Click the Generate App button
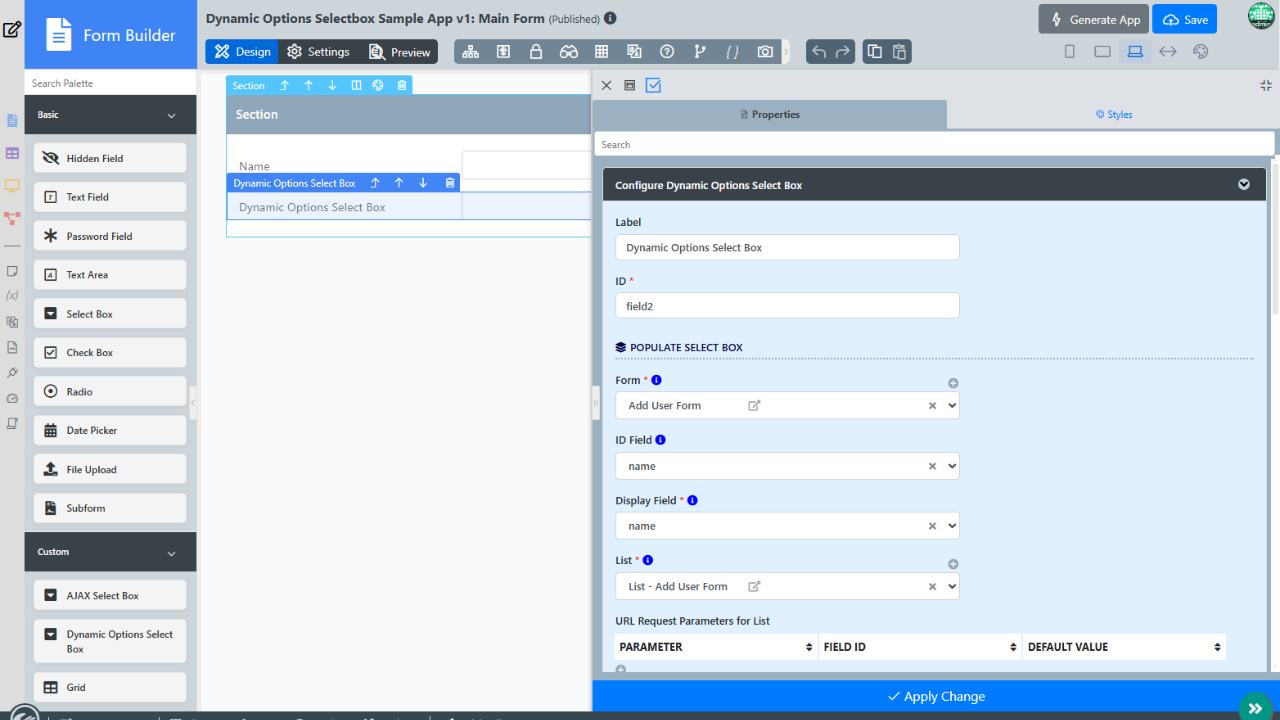 click(x=1093, y=19)
